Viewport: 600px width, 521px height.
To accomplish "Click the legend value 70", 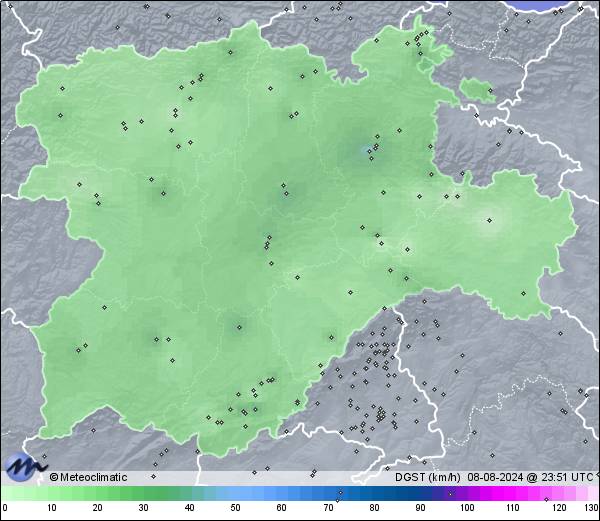I will [x=328, y=508].
